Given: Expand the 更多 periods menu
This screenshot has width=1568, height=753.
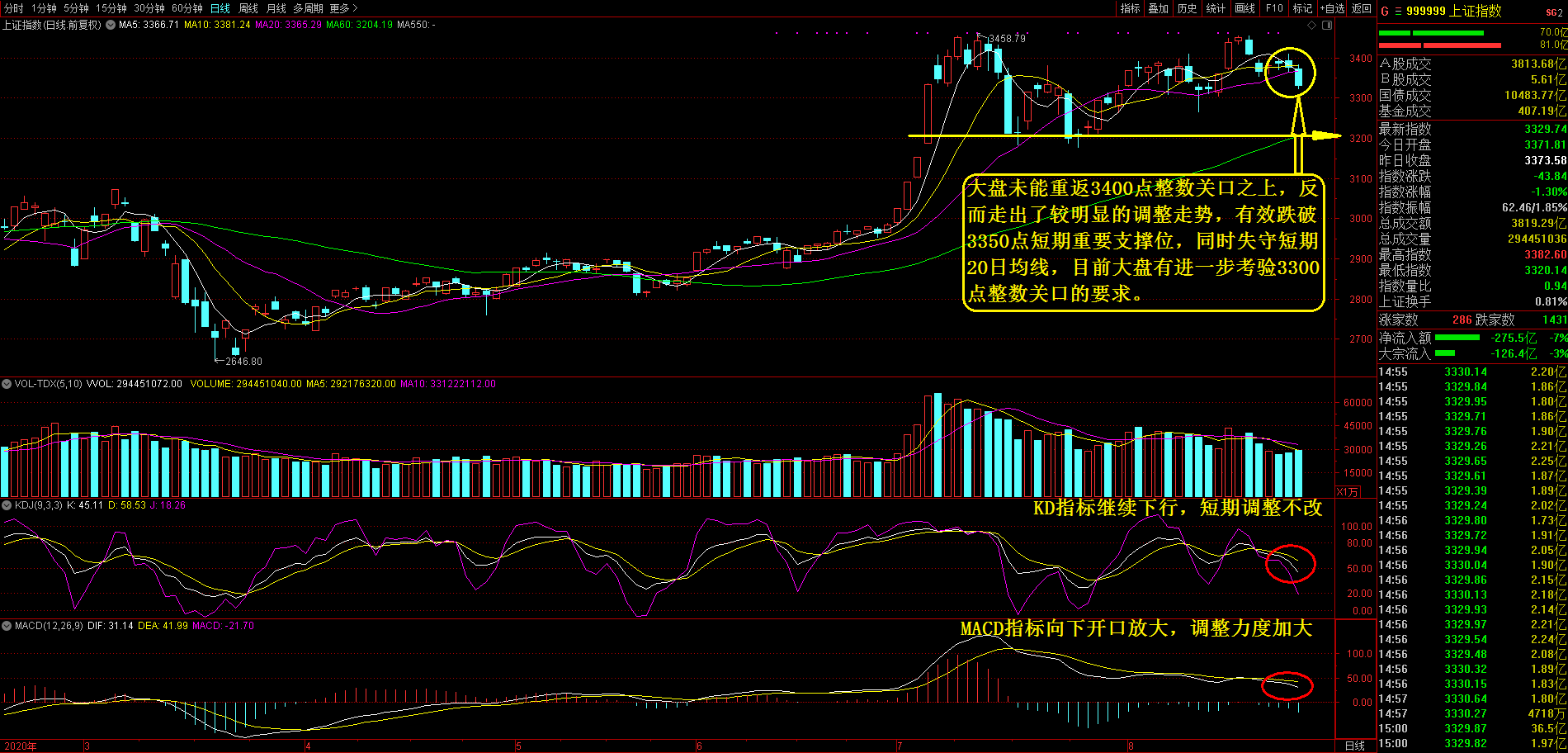Looking at the screenshot, I should (343, 8).
